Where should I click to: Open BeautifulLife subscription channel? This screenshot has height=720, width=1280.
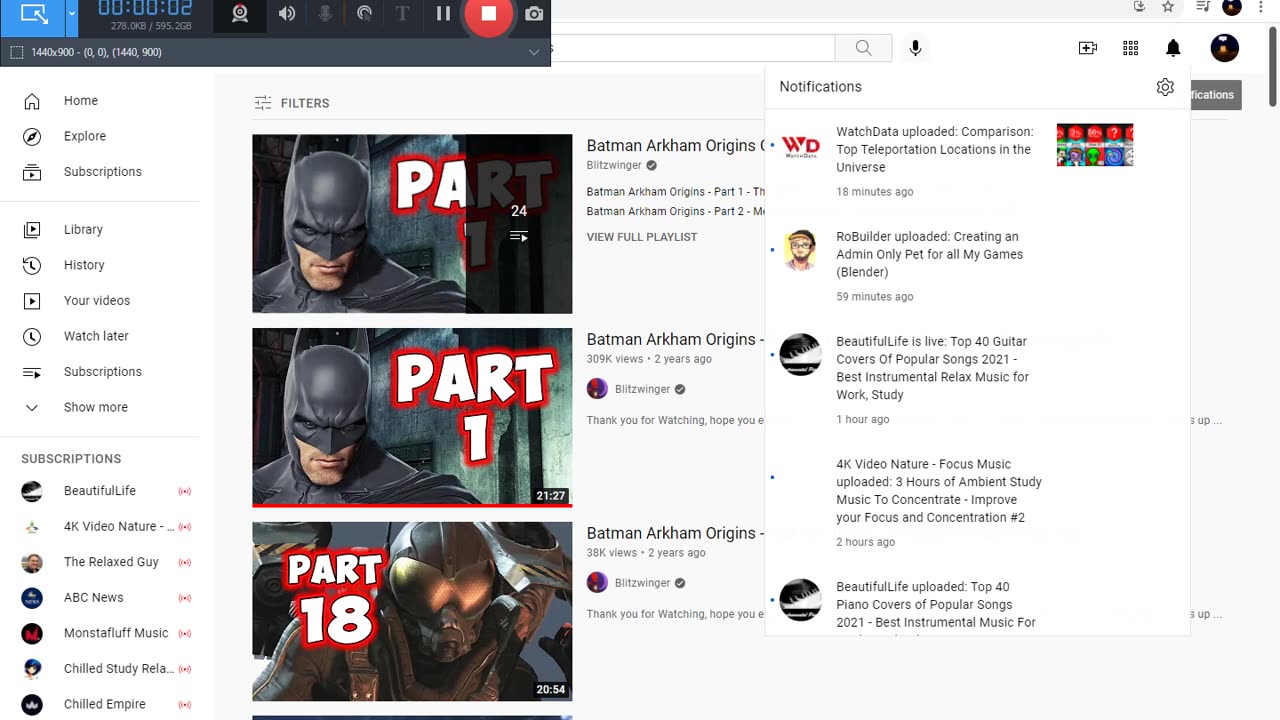click(x=100, y=491)
